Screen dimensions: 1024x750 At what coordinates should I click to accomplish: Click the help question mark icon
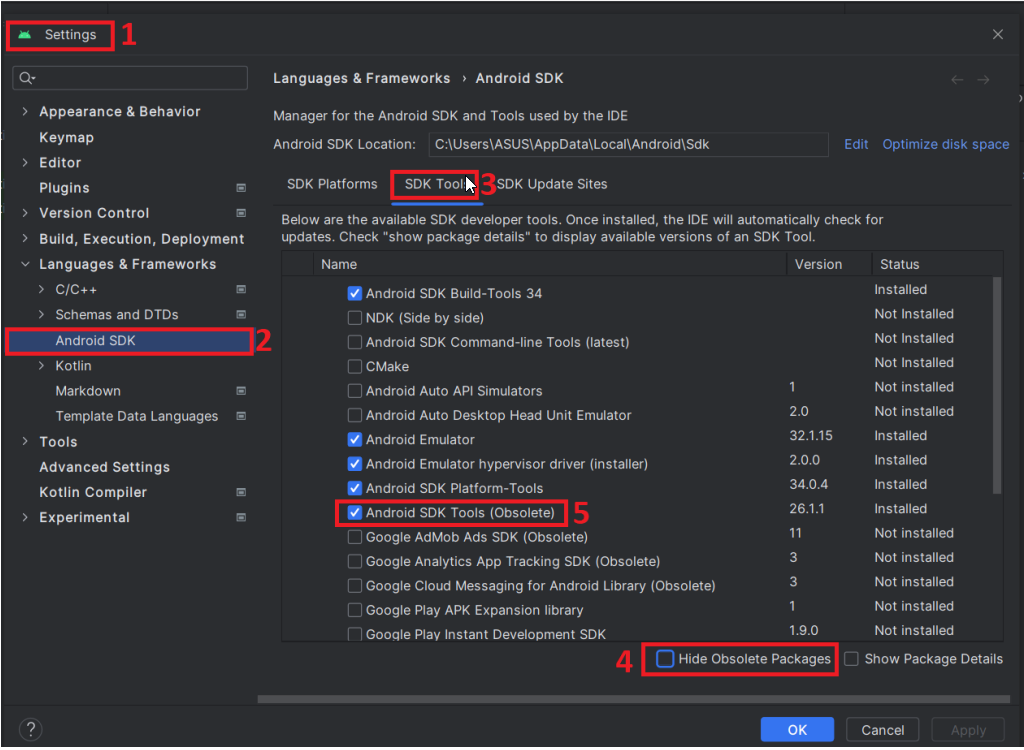pos(31,729)
